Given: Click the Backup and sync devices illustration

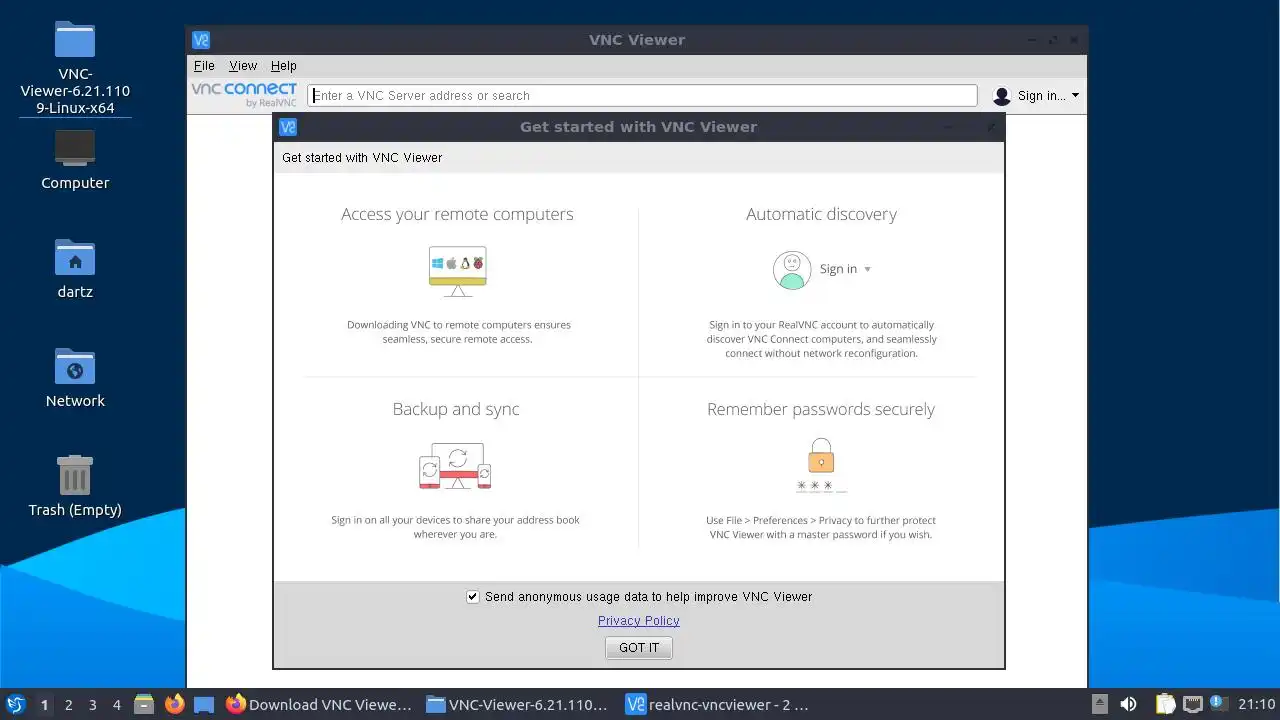Looking at the screenshot, I should [456, 466].
